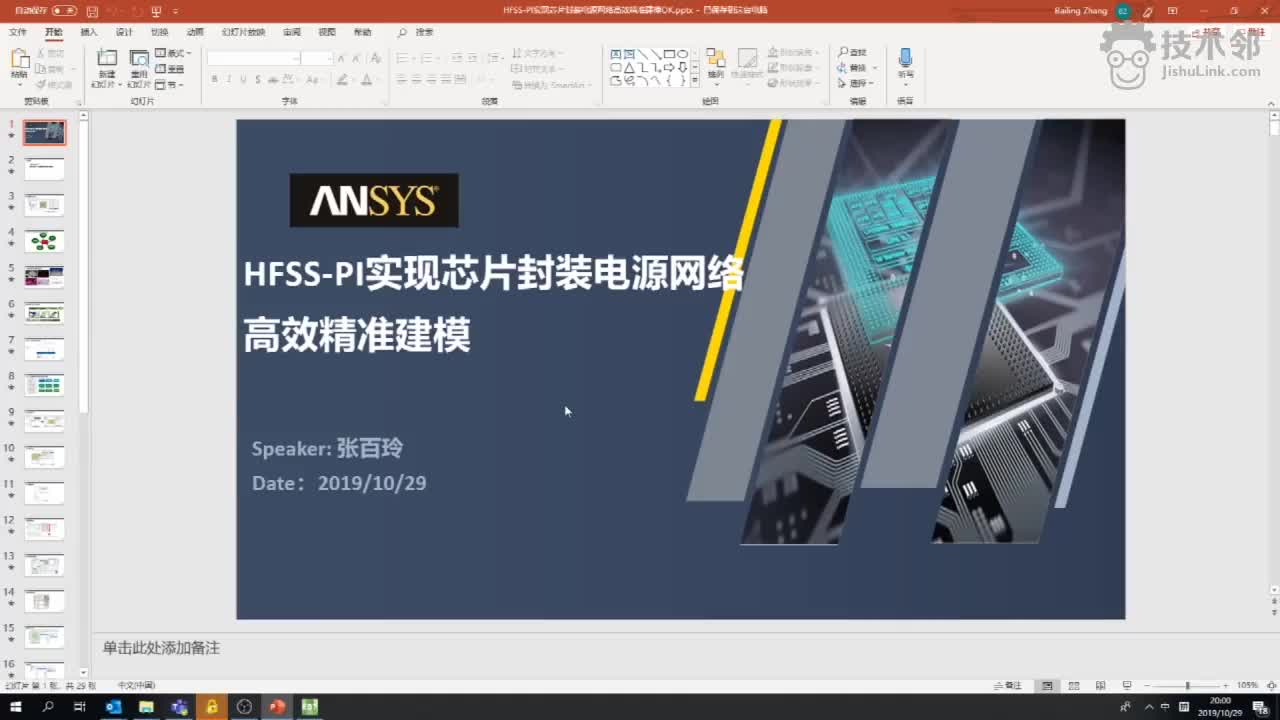The width and height of the screenshot is (1280, 720).
Task: Click the Underline formatting icon
Action: click(244, 79)
